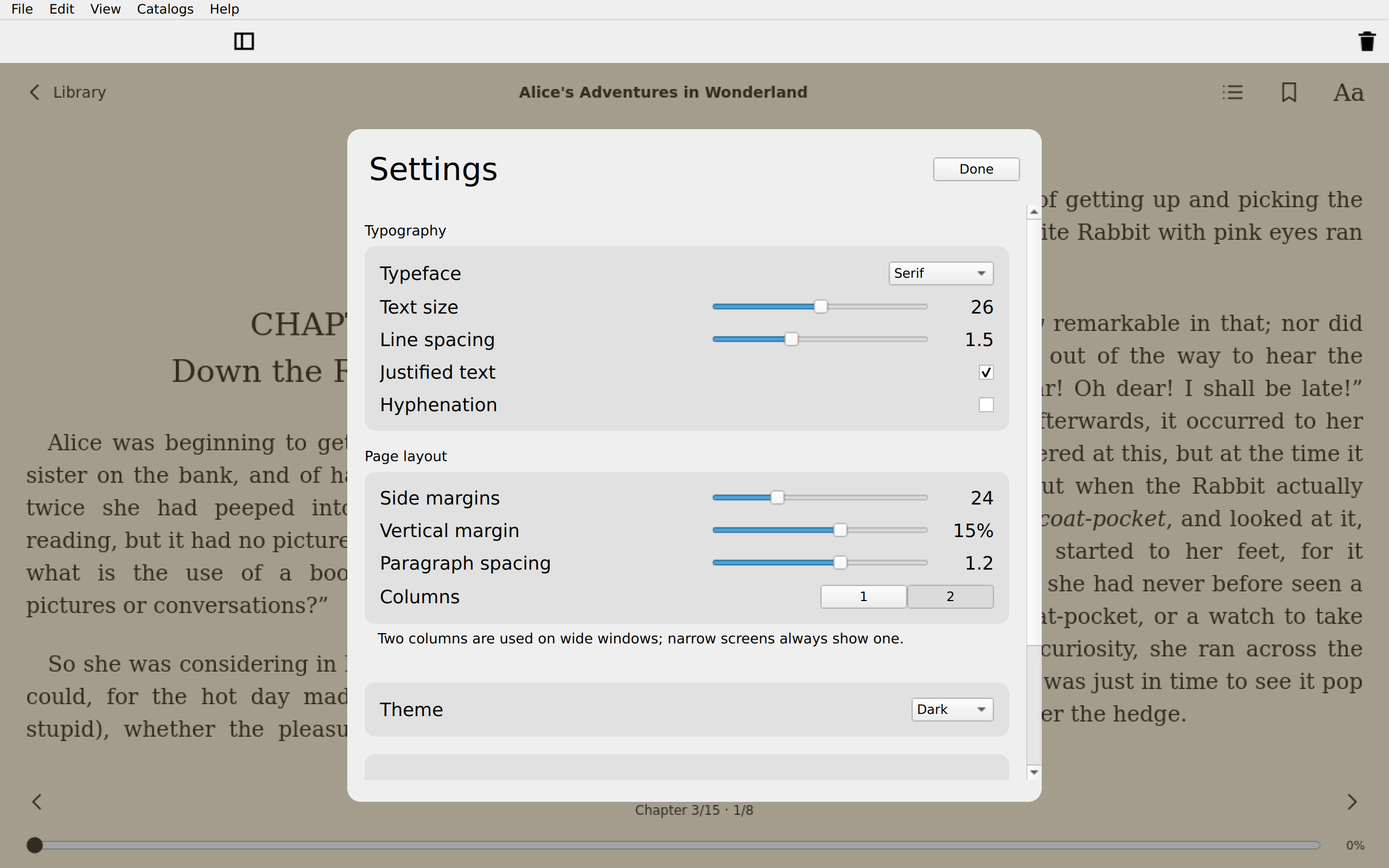Open the Edit menu
Viewport: 1389px width, 868px height.
[61, 9]
